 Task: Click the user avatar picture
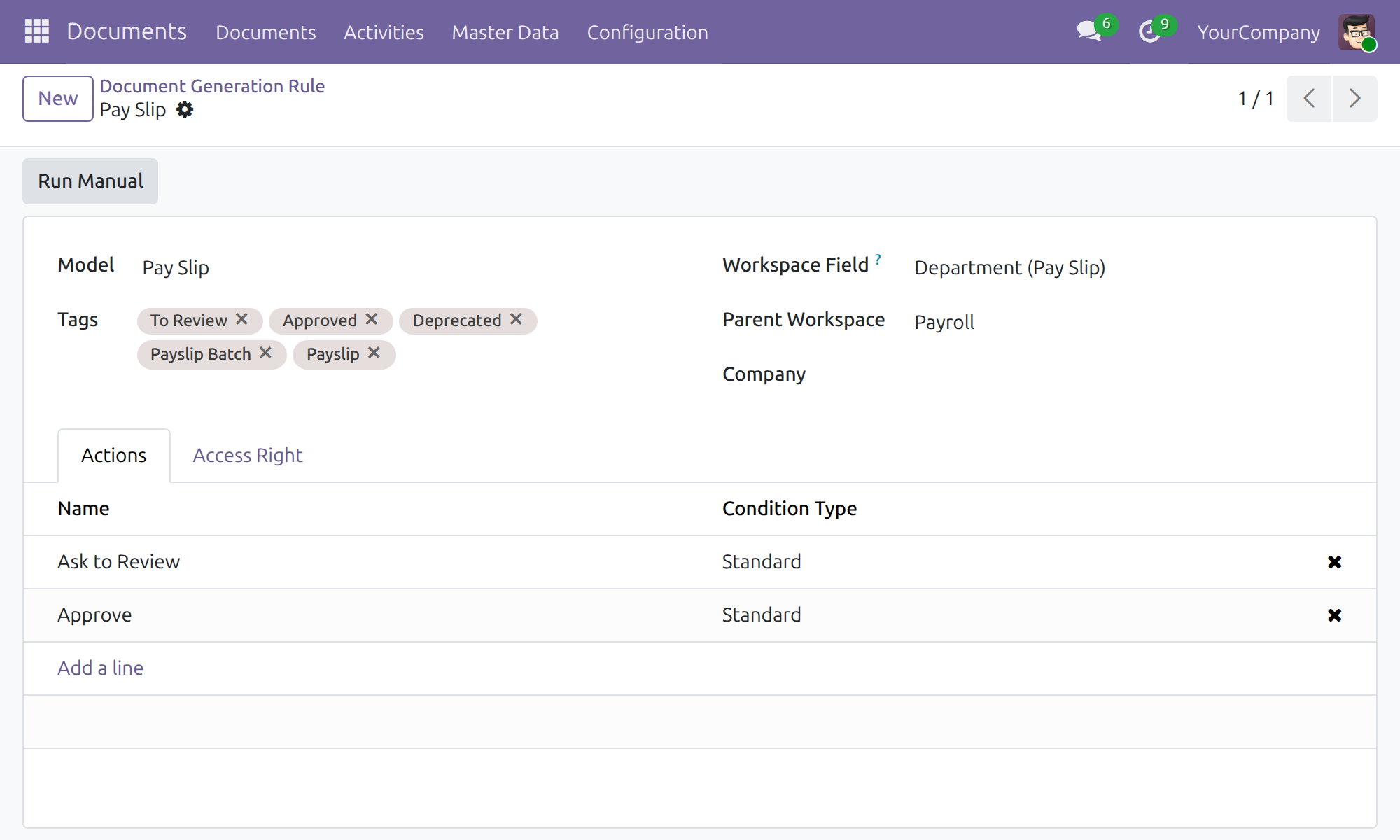pyautogui.click(x=1357, y=32)
